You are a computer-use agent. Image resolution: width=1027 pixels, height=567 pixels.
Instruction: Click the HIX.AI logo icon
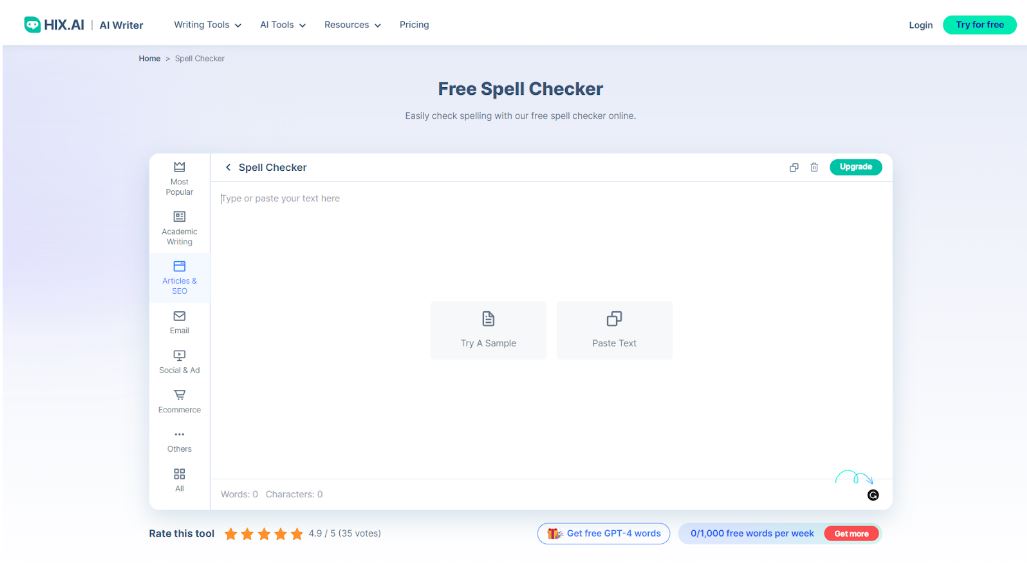click(x=32, y=25)
